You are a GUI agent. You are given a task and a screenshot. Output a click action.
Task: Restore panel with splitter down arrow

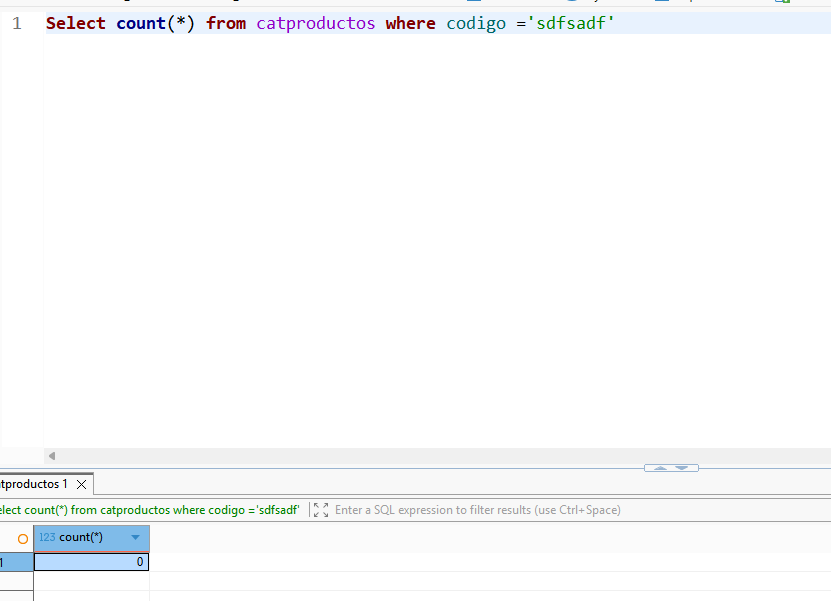[682, 468]
